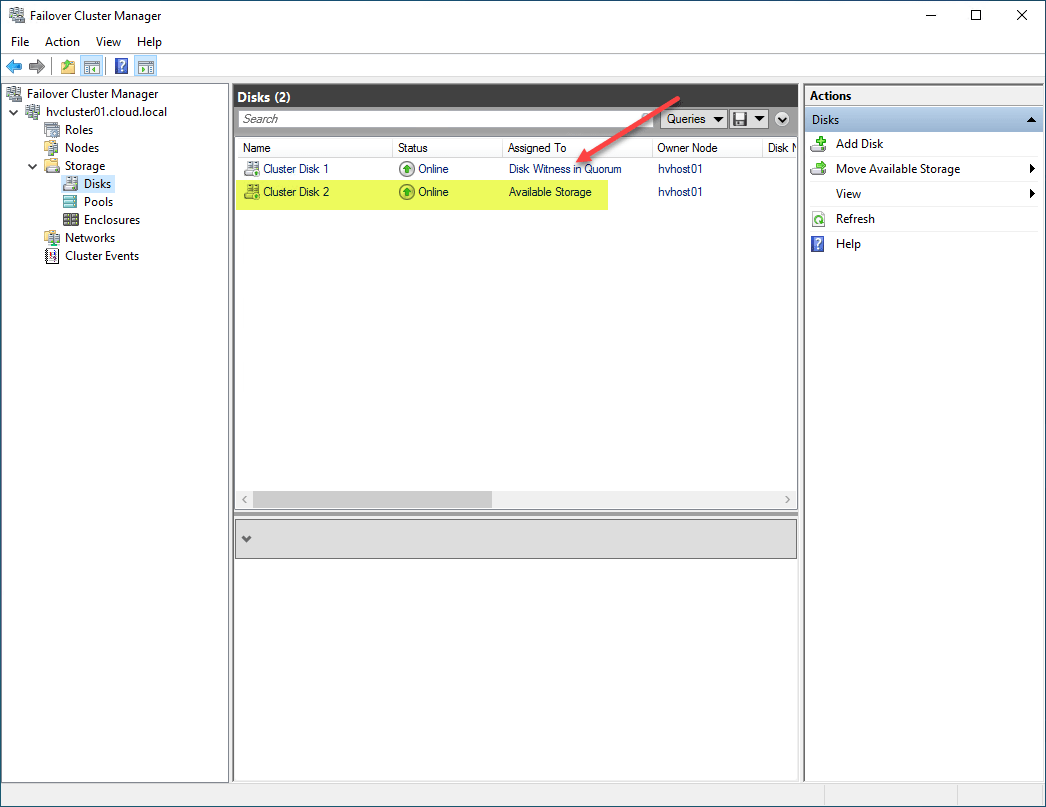Click the Pools tree icon
Screen dimensions: 1046x807
[70, 201]
